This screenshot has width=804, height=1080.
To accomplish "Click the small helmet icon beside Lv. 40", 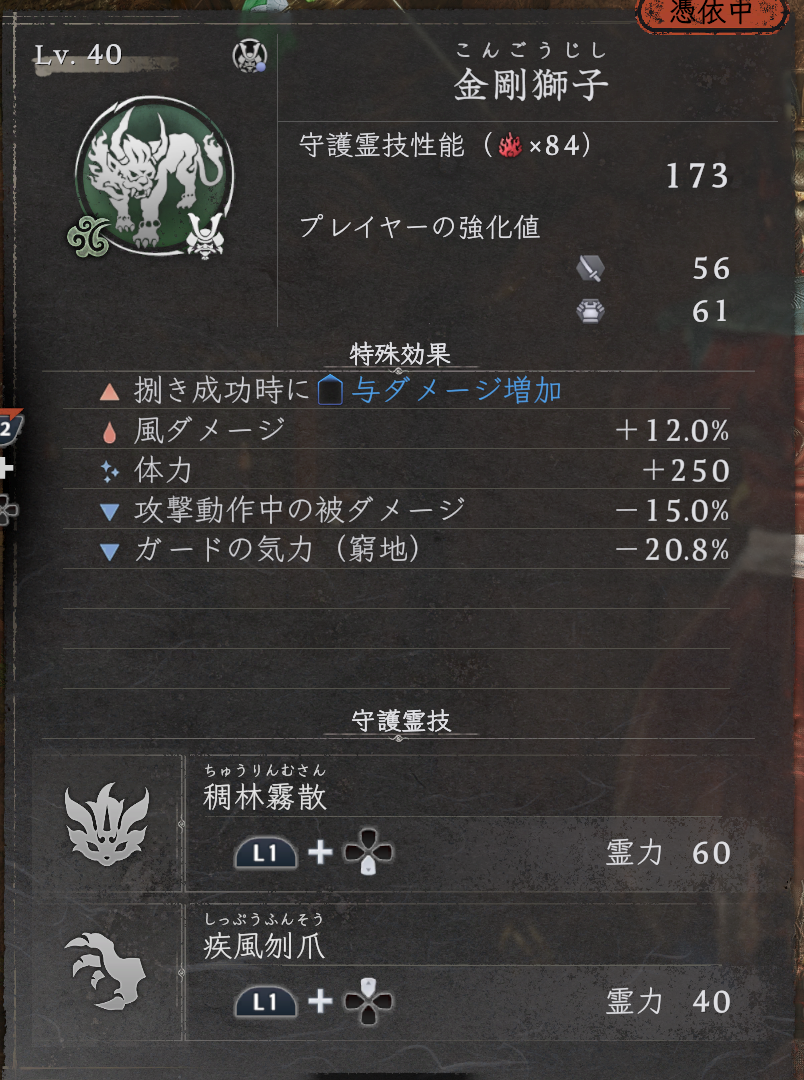I will 249,56.
